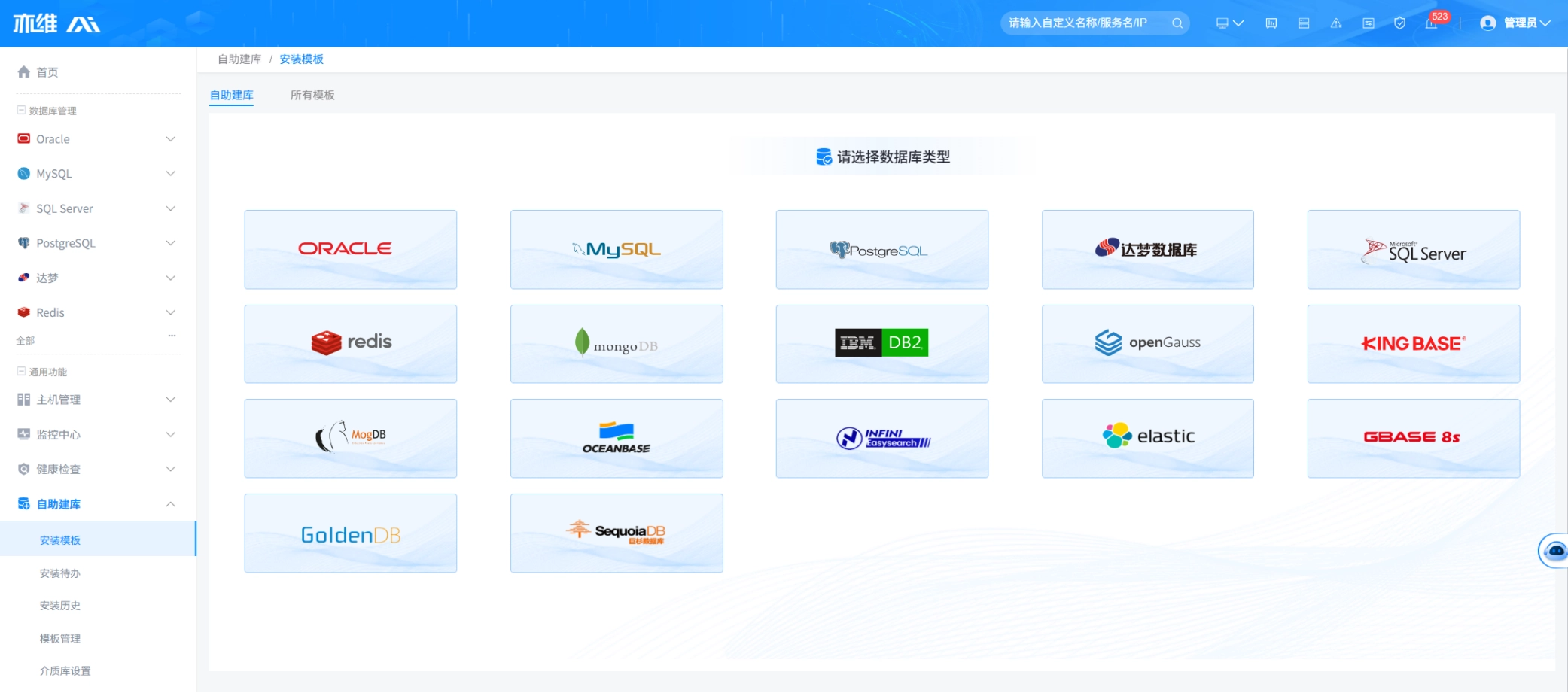Choose the MySQL database card
This screenshot has height=693, width=1568.
pos(617,249)
